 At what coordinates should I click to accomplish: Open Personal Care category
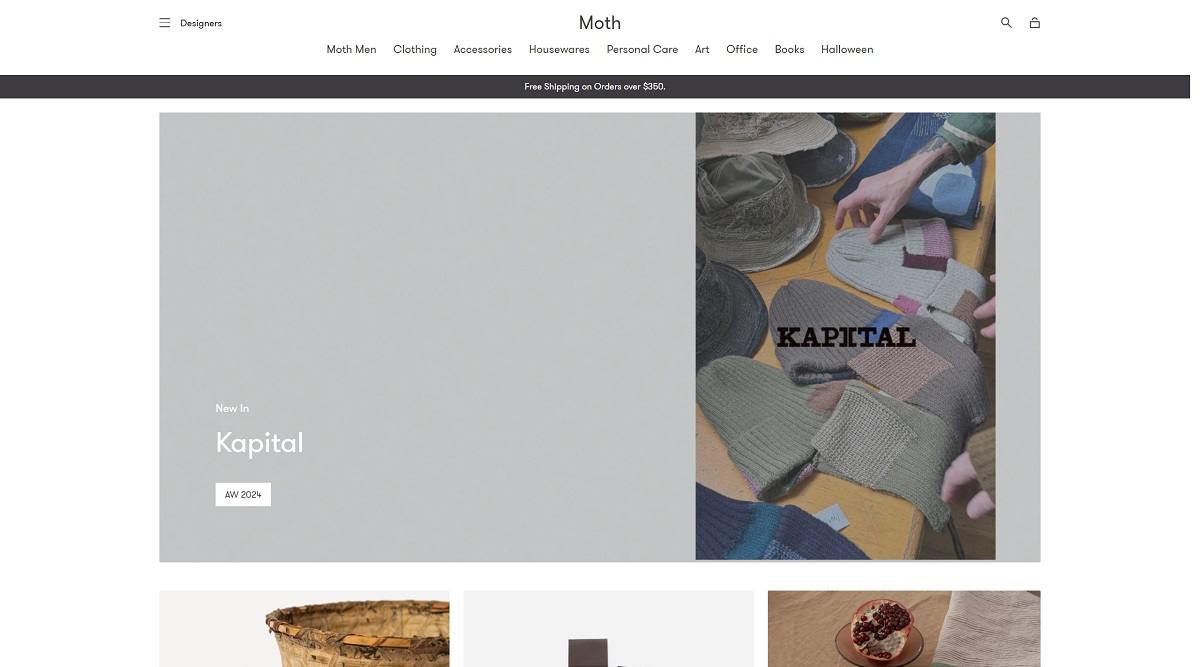coord(642,49)
